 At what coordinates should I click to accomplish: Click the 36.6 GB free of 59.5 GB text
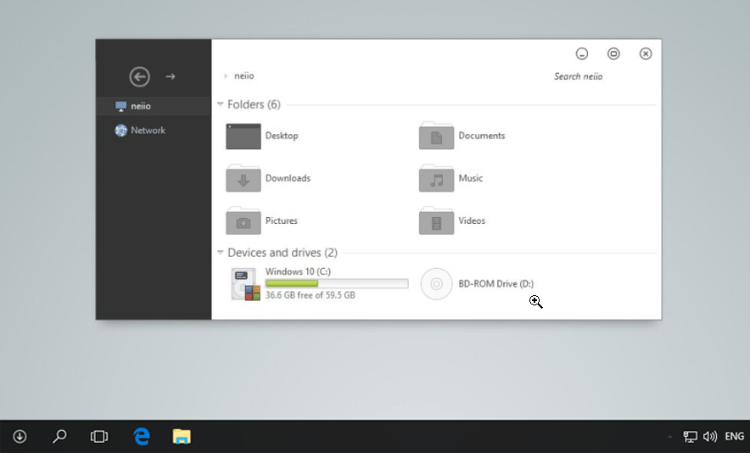[310, 295]
